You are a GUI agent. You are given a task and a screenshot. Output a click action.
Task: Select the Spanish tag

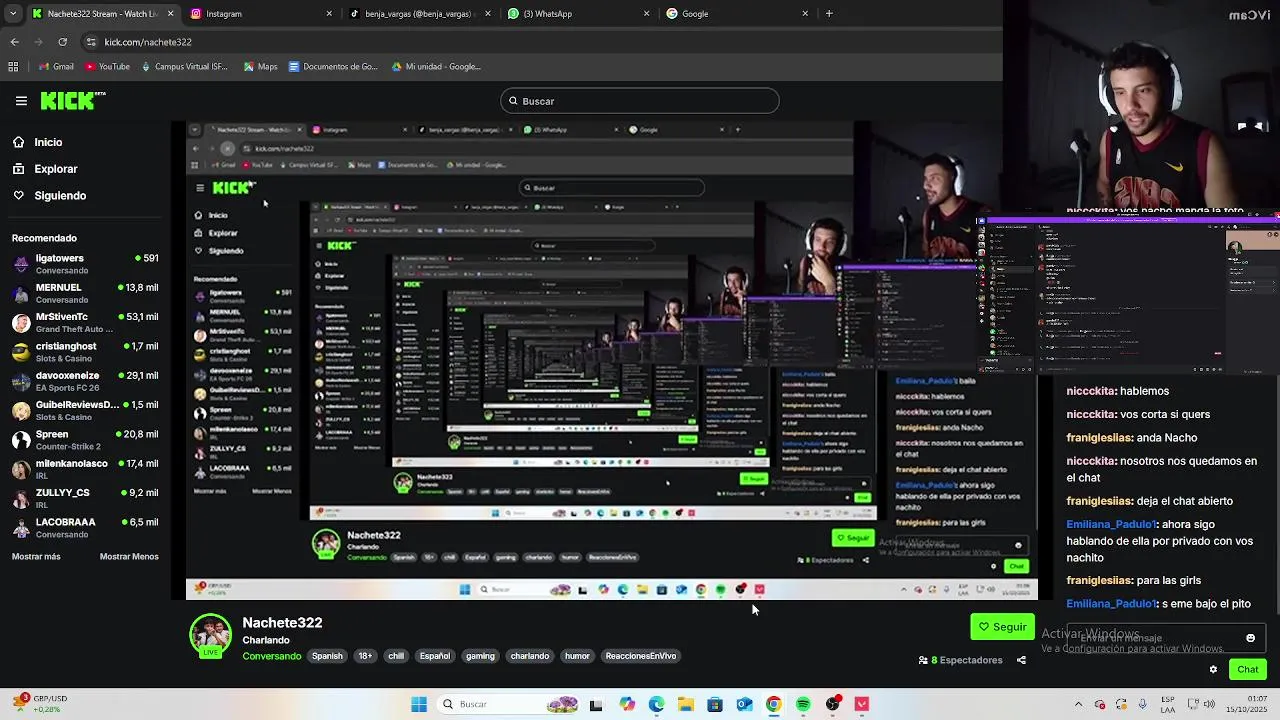coord(327,656)
